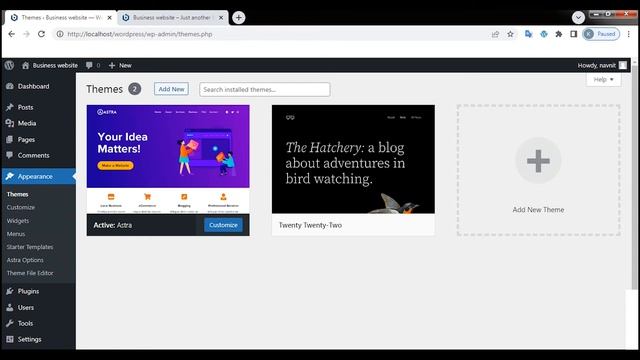Reload the current page
Image resolution: width=640 pixels, height=360 pixels.
point(41,34)
